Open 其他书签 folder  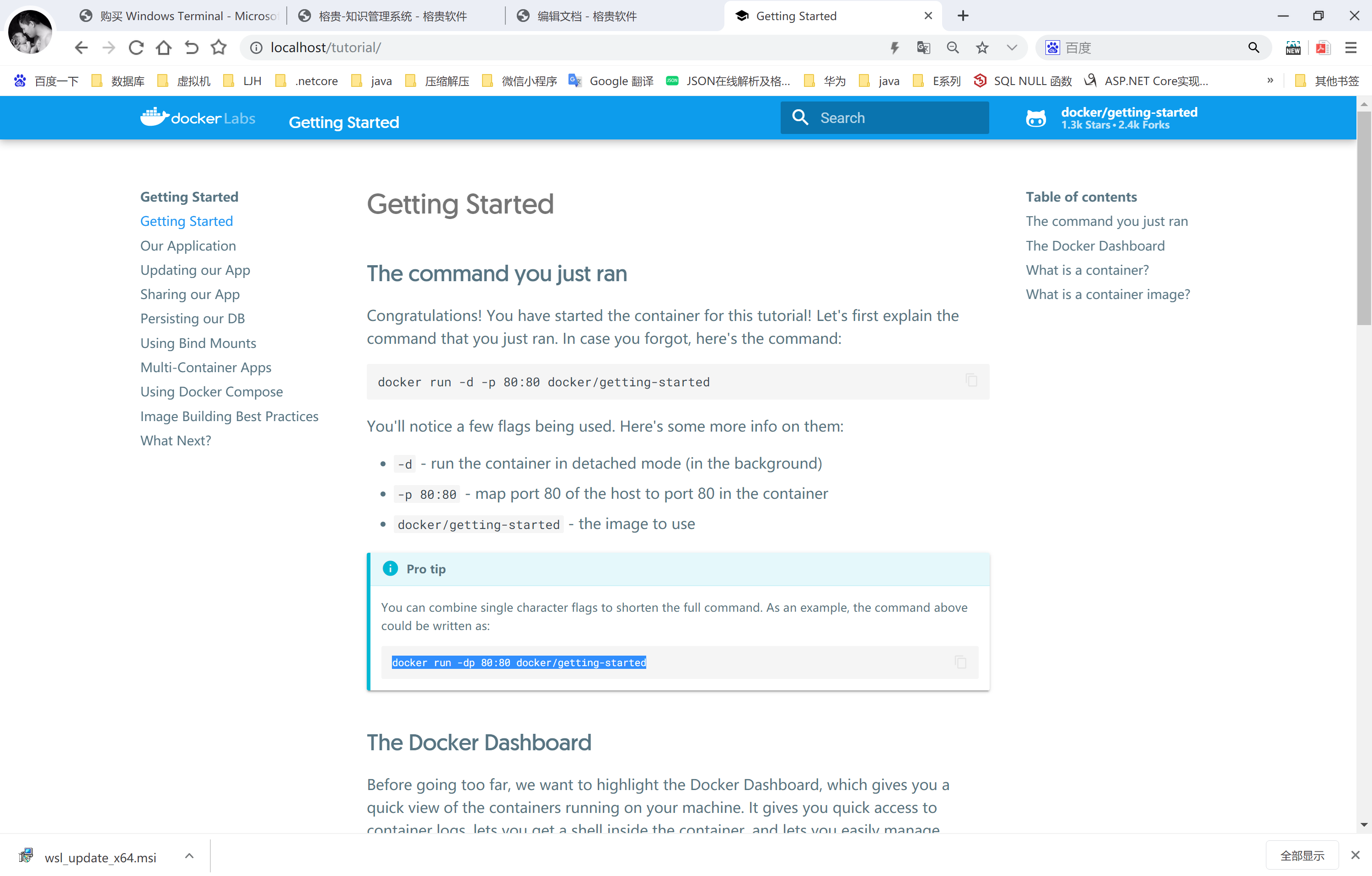[1328, 81]
